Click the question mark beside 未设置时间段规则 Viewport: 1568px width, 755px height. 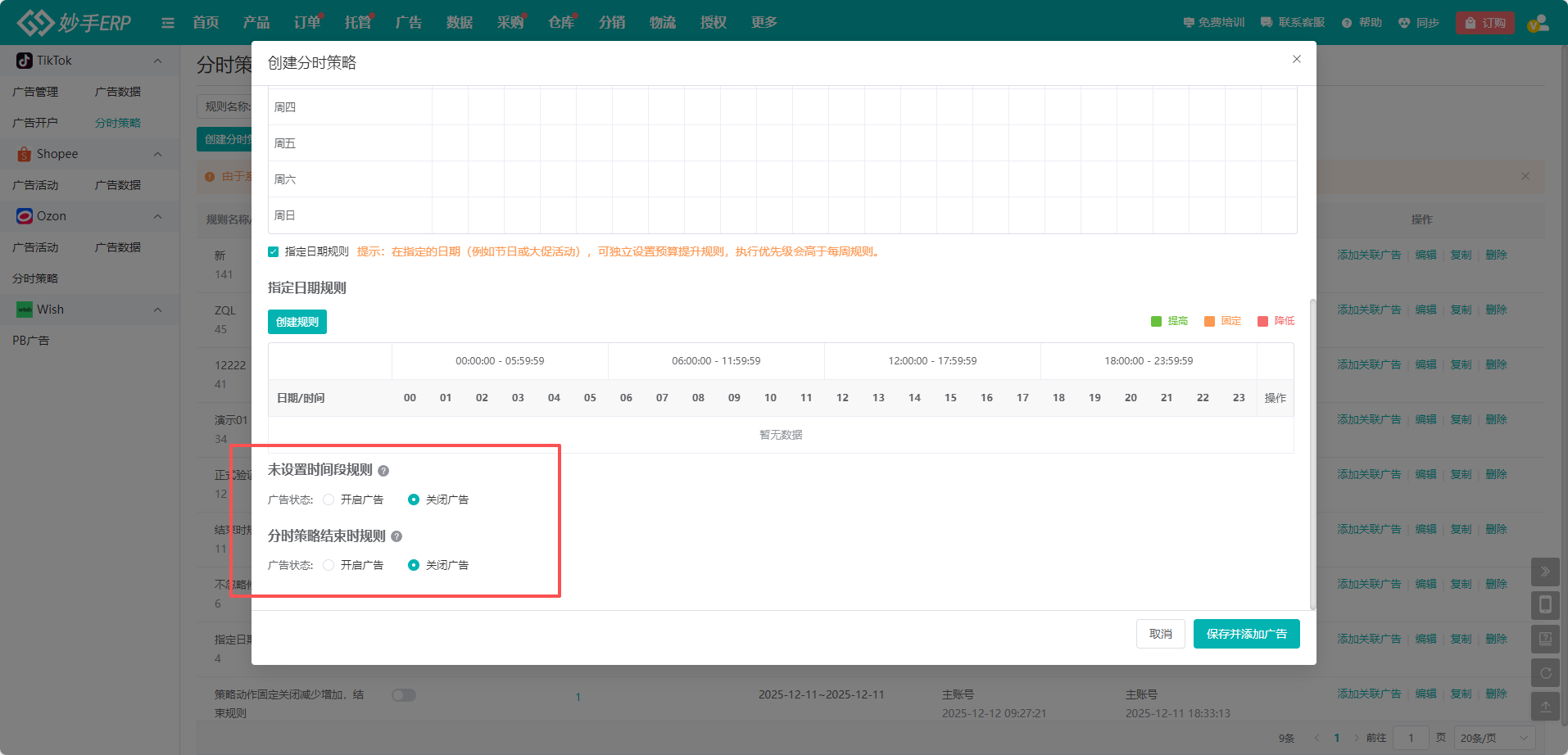click(384, 471)
